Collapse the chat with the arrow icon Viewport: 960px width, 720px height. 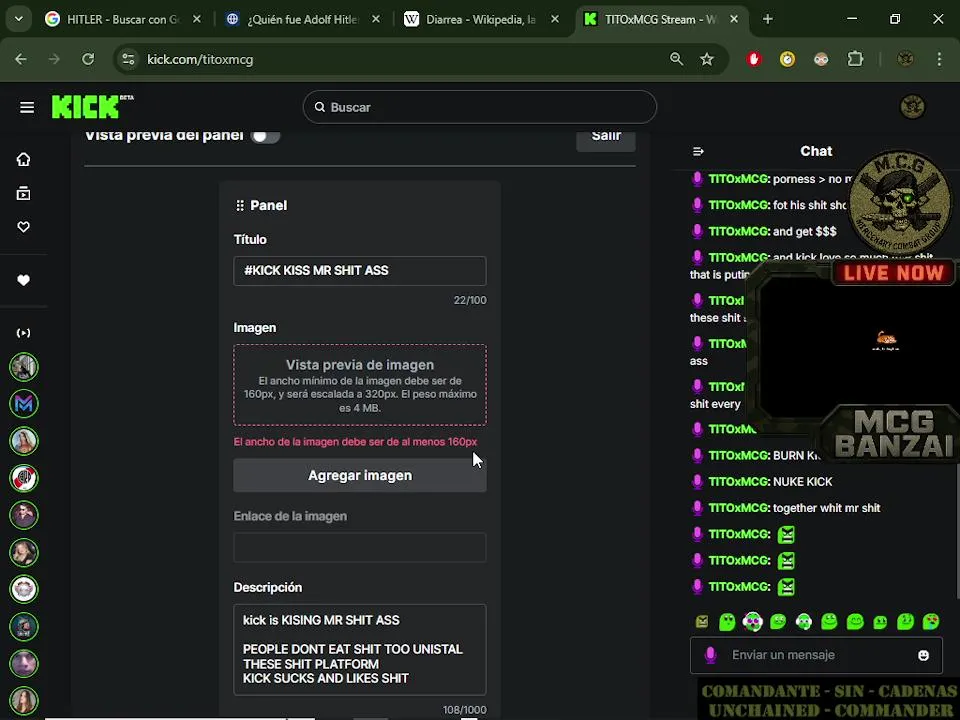[x=698, y=151]
